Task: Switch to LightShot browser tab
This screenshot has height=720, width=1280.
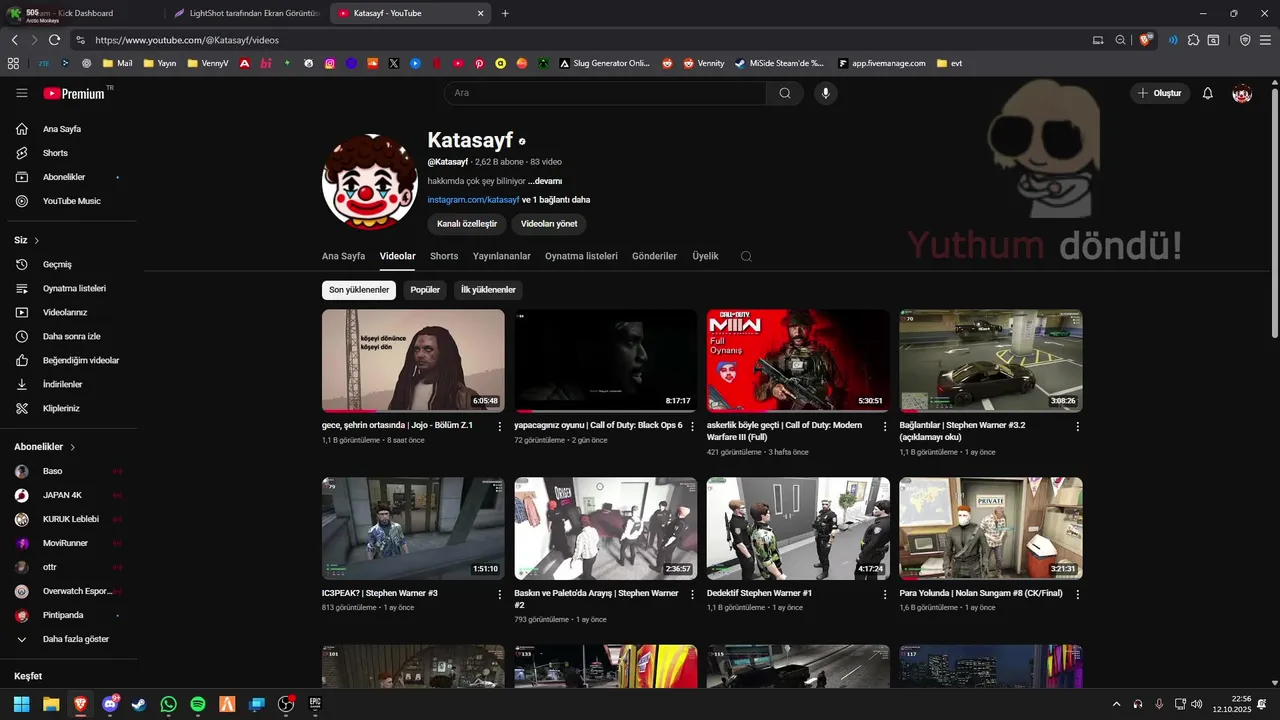Action: [x=246, y=13]
